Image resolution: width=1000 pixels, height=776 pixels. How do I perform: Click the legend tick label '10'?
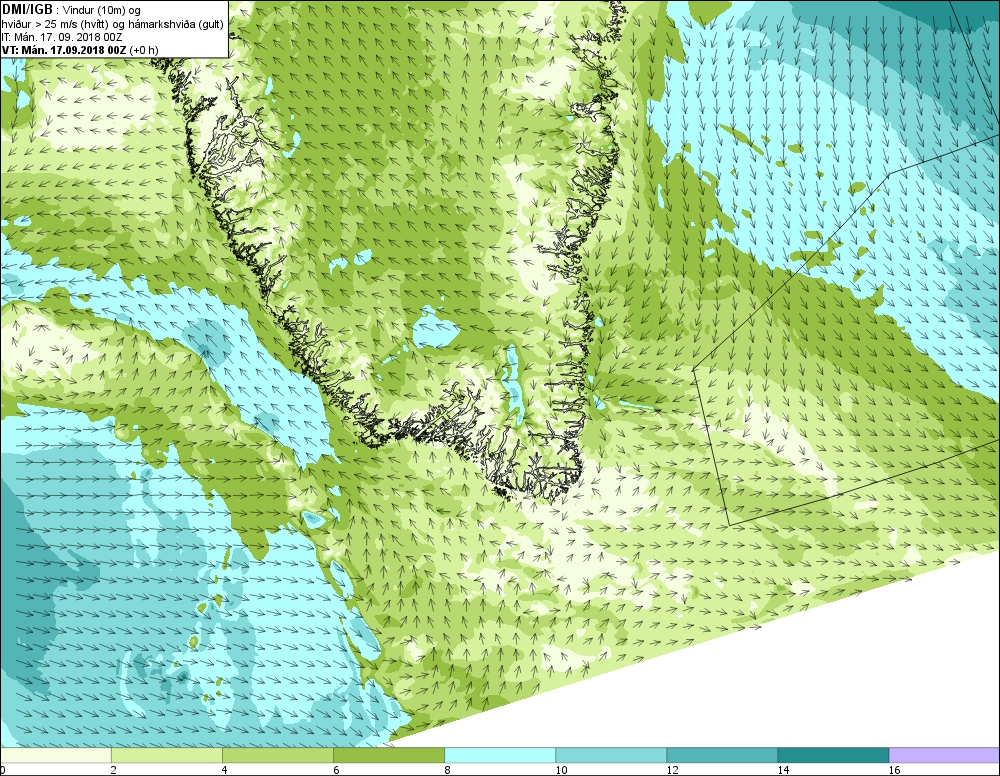(x=561, y=770)
